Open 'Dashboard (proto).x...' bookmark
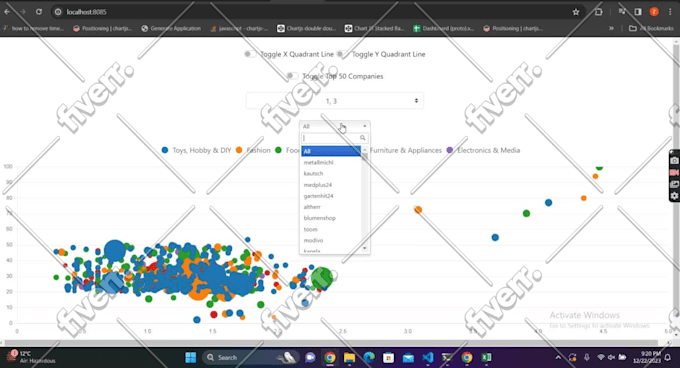This screenshot has height=368, width=680. click(443, 29)
